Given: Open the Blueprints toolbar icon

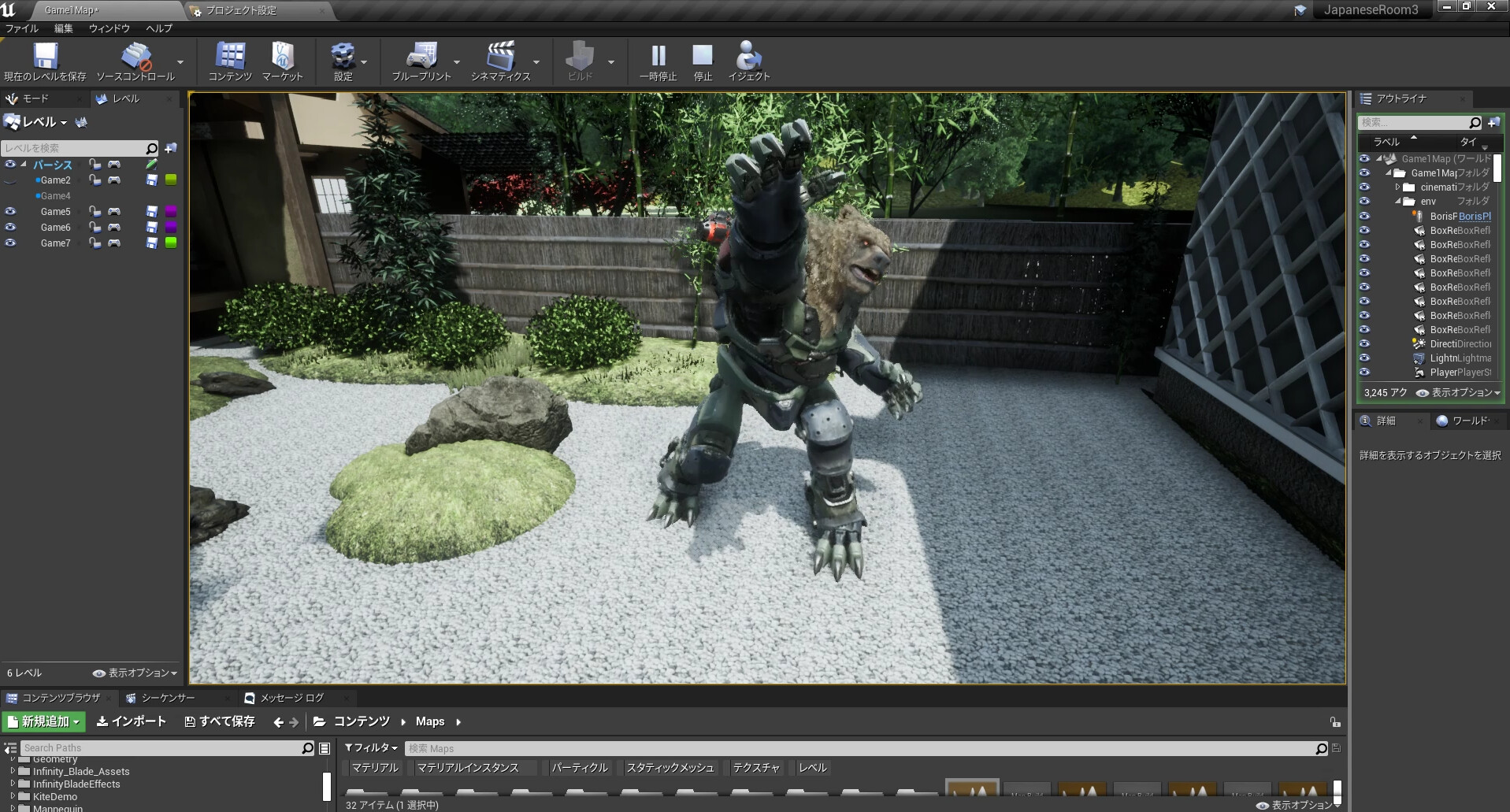Looking at the screenshot, I should tap(421, 57).
